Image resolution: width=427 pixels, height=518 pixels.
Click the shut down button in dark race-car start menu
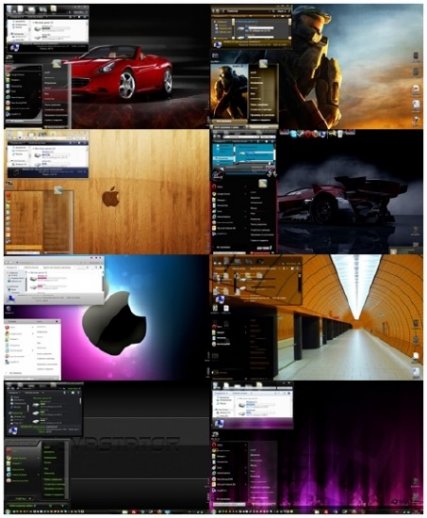[263, 248]
